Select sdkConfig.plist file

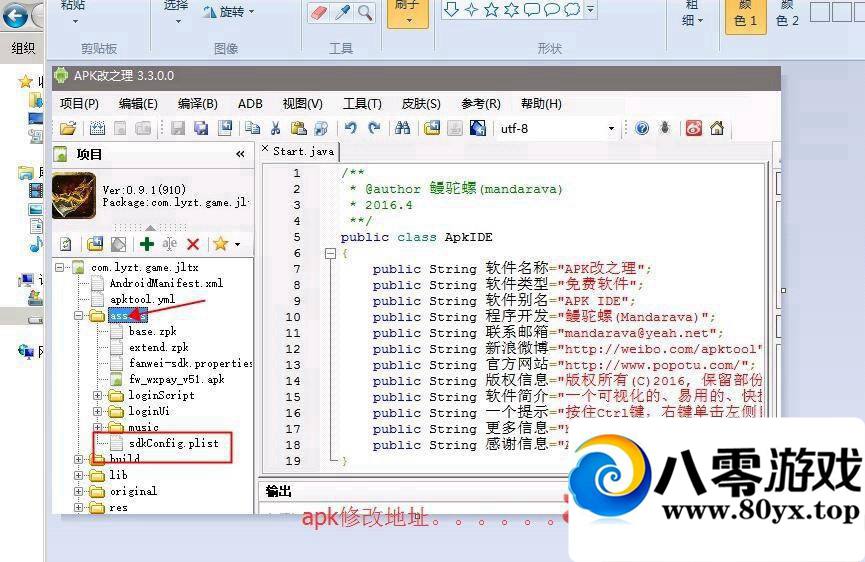tap(173, 443)
